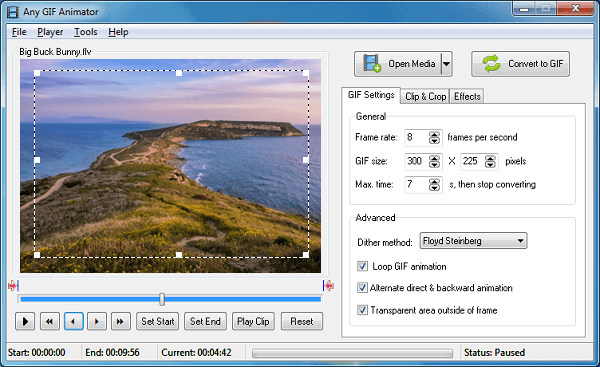
Task: Decrease GIF height with down arrow
Action: pos(490,164)
